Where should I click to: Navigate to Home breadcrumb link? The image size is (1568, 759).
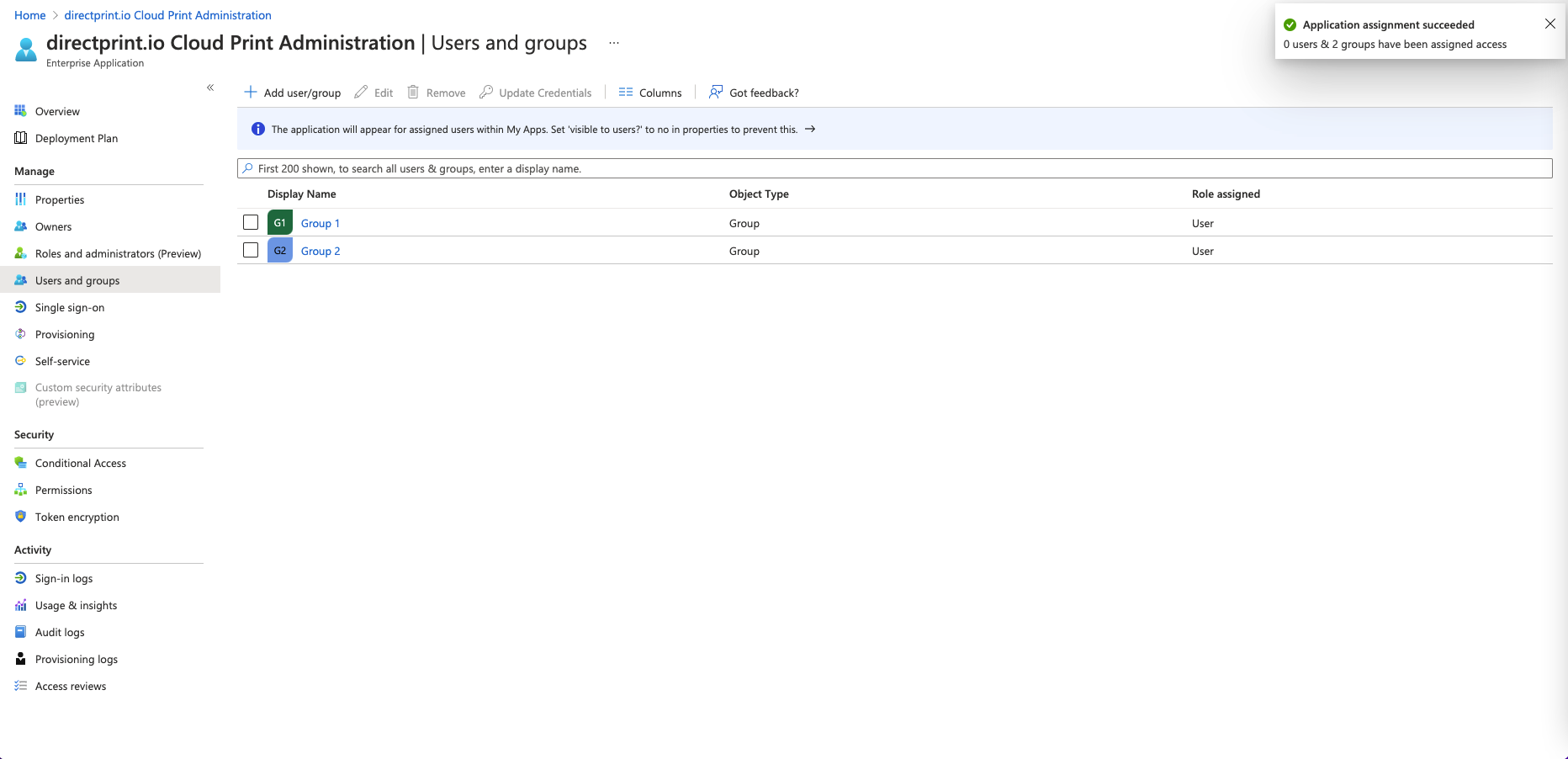click(x=30, y=15)
